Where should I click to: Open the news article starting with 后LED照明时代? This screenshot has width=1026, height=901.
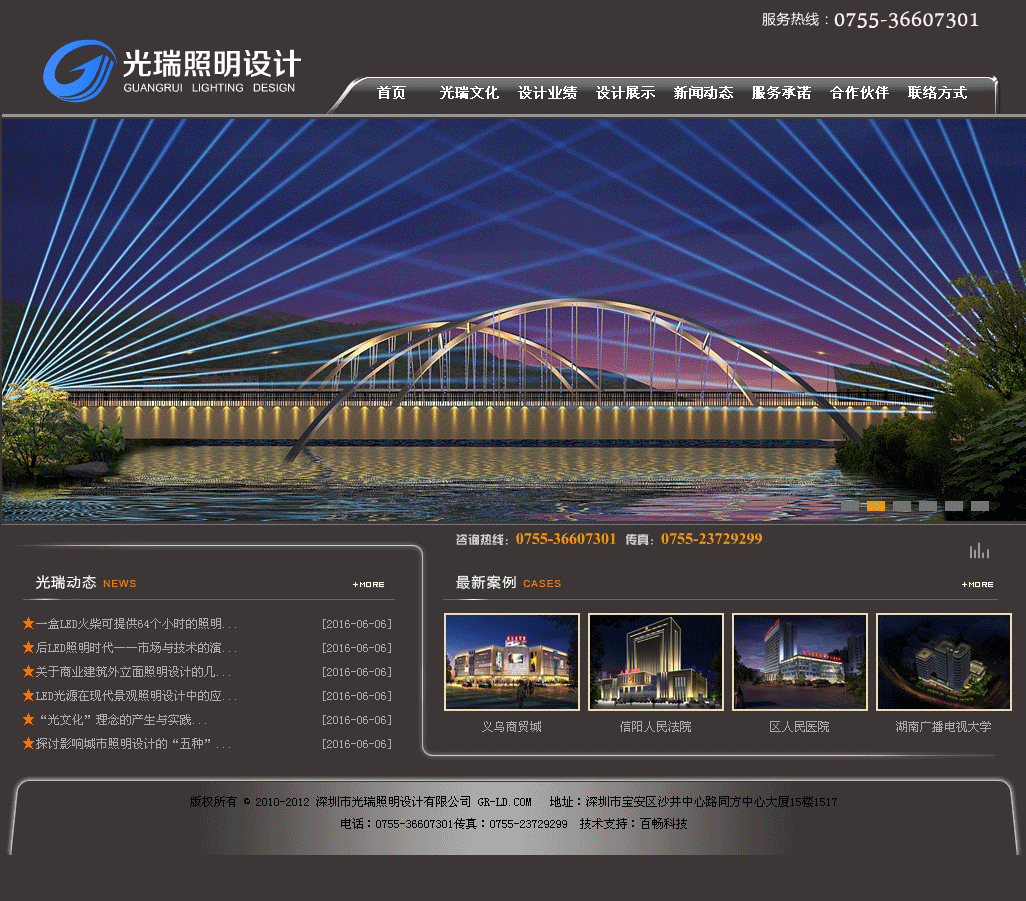[136, 648]
